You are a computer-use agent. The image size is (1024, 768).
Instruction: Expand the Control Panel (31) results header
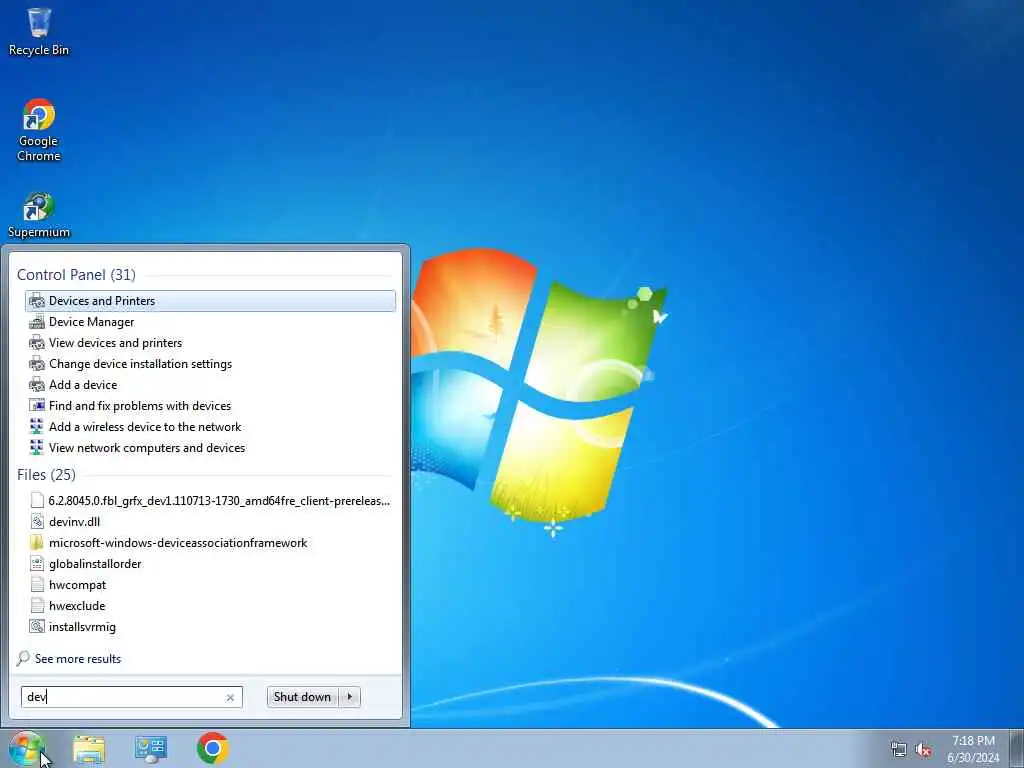tap(76, 275)
